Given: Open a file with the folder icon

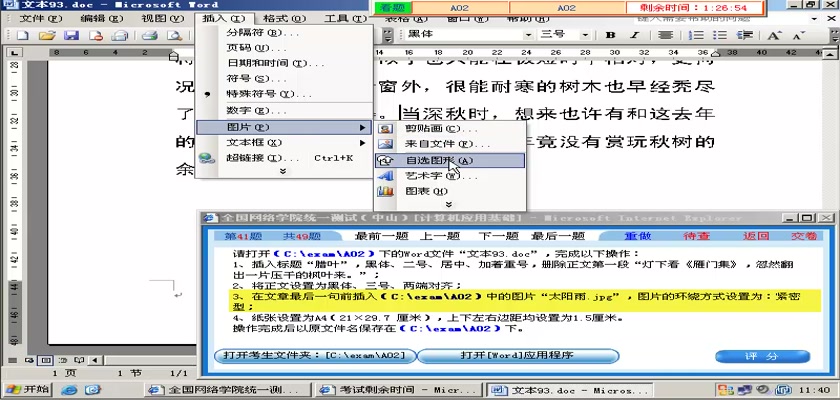Looking at the screenshot, I should 47,35.
